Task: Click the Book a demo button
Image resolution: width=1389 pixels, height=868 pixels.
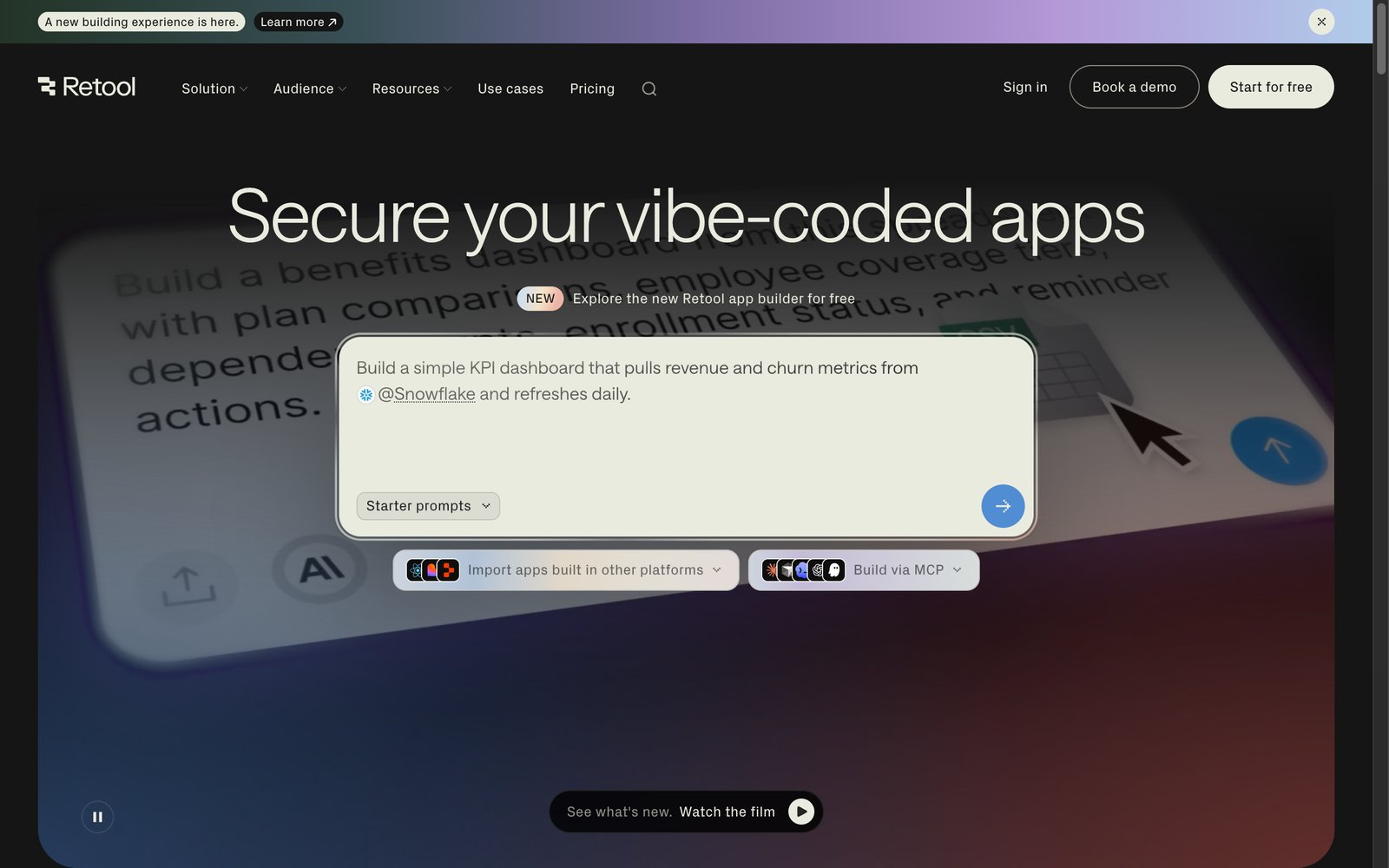Action: (1134, 87)
